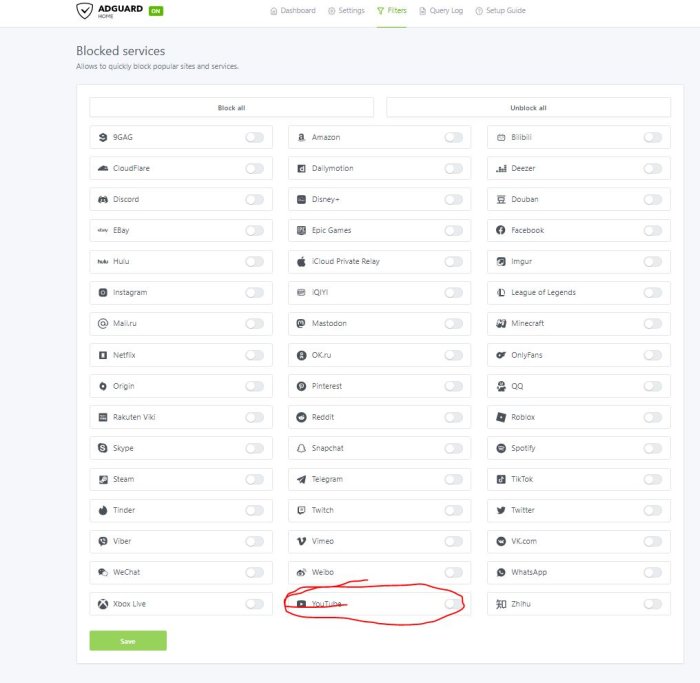This screenshot has width=700, height=683.
Task: Click the Block all button
Action: (231, 108)
